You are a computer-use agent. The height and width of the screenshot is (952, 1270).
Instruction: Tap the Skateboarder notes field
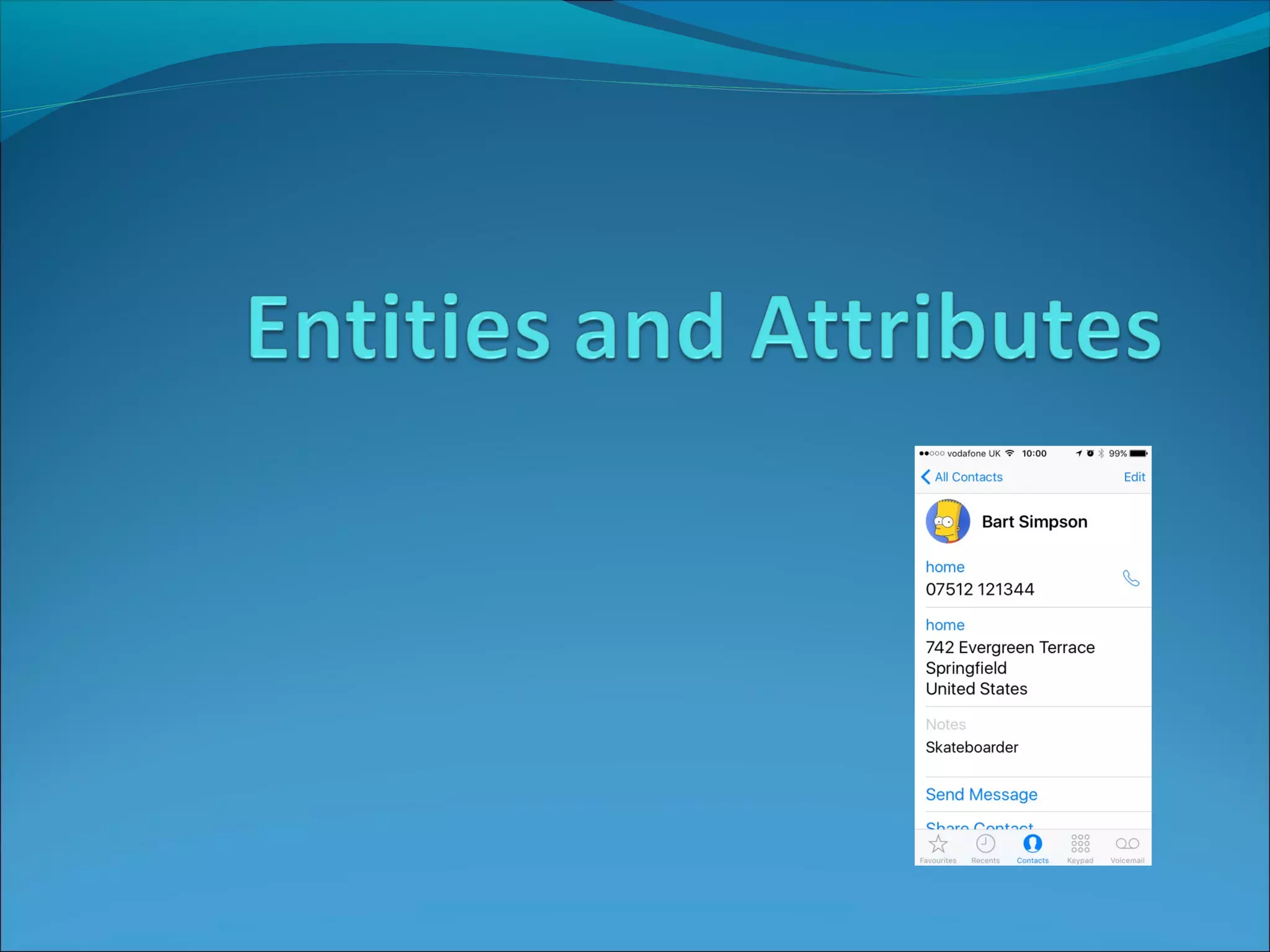(x=972, y=747)
